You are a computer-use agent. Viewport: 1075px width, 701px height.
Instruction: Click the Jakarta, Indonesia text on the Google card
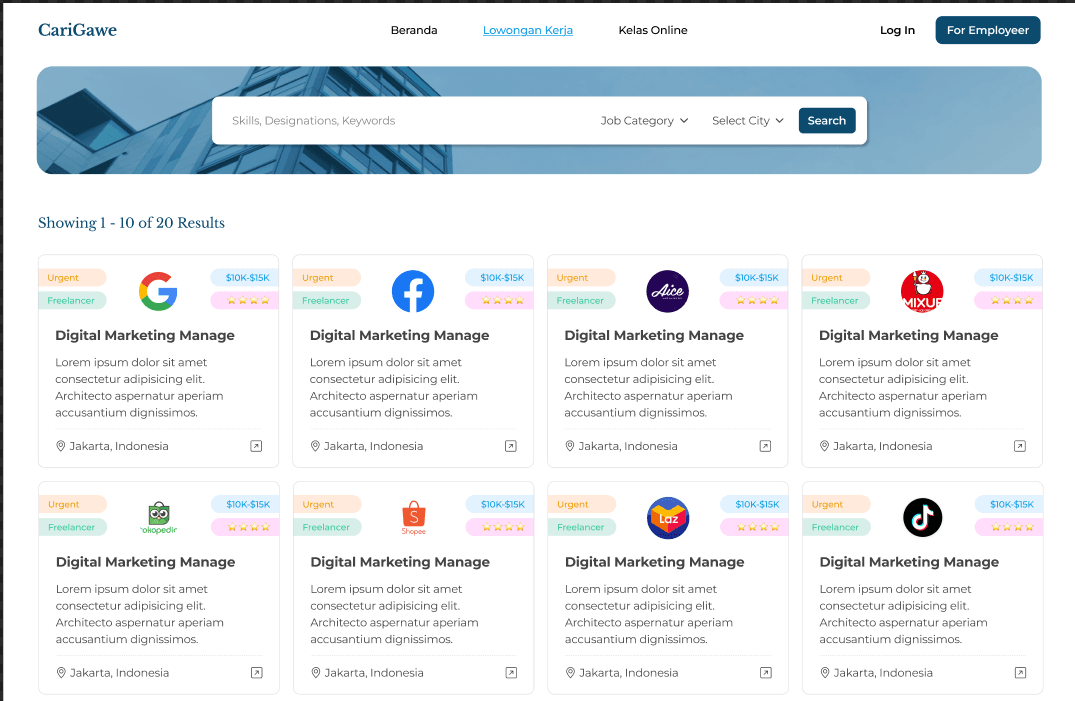coord(119,446)
